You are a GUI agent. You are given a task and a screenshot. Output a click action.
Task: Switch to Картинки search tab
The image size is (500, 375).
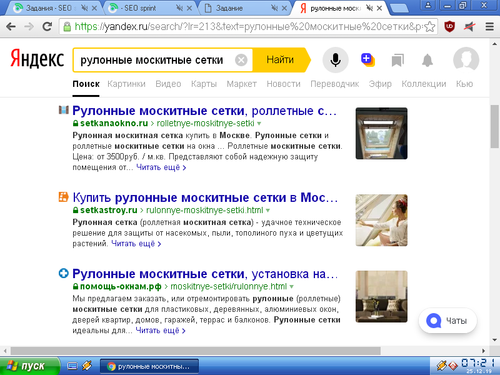tap(126, 84)
